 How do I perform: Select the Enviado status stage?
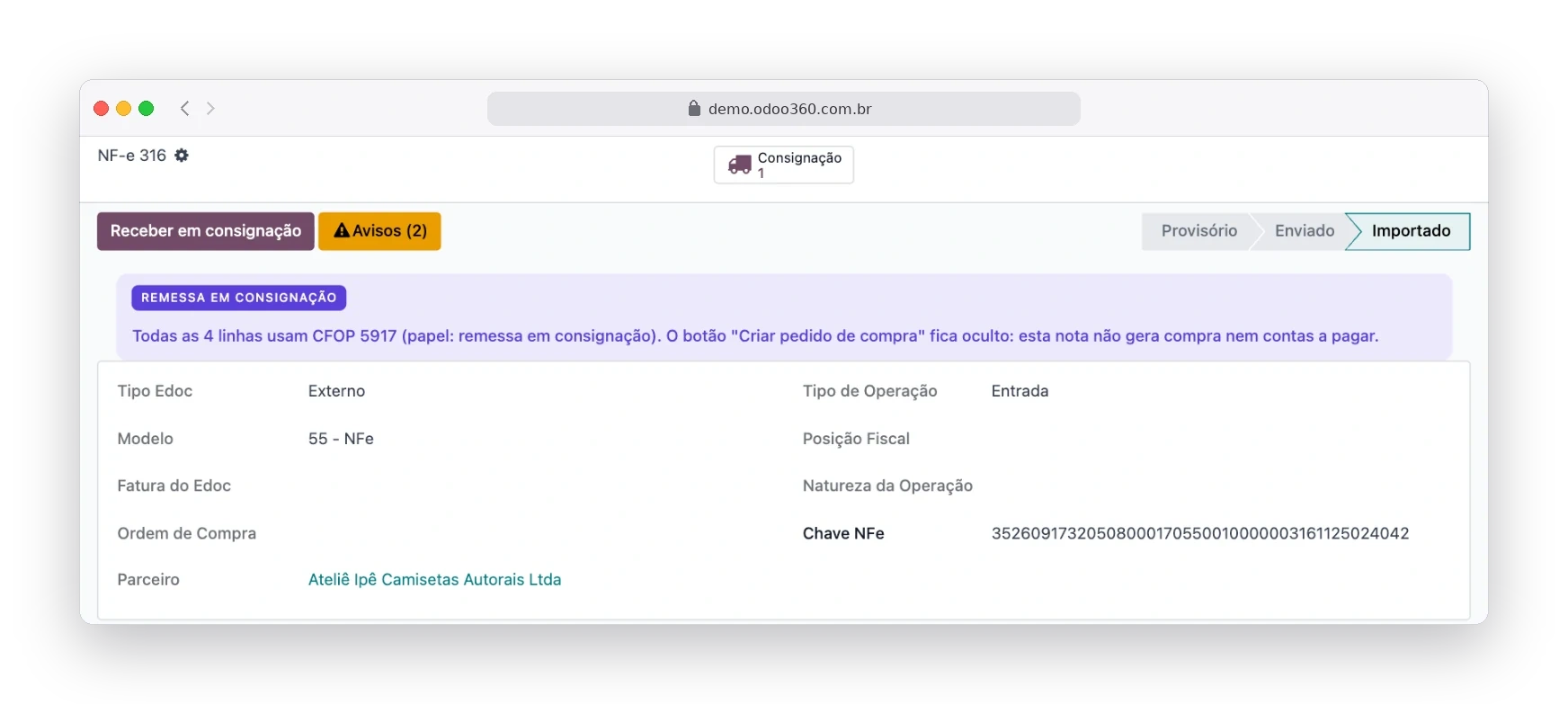(1305, 231)
